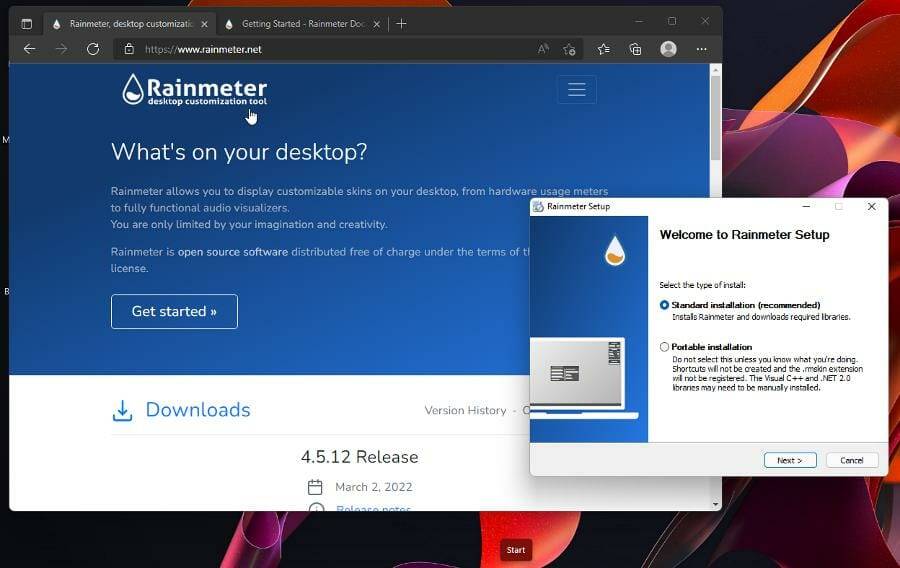Viewport: 900px width, 568px height.
Task: Click Cancel in Rainmeter Setup
Action: (x=852, y=460)
